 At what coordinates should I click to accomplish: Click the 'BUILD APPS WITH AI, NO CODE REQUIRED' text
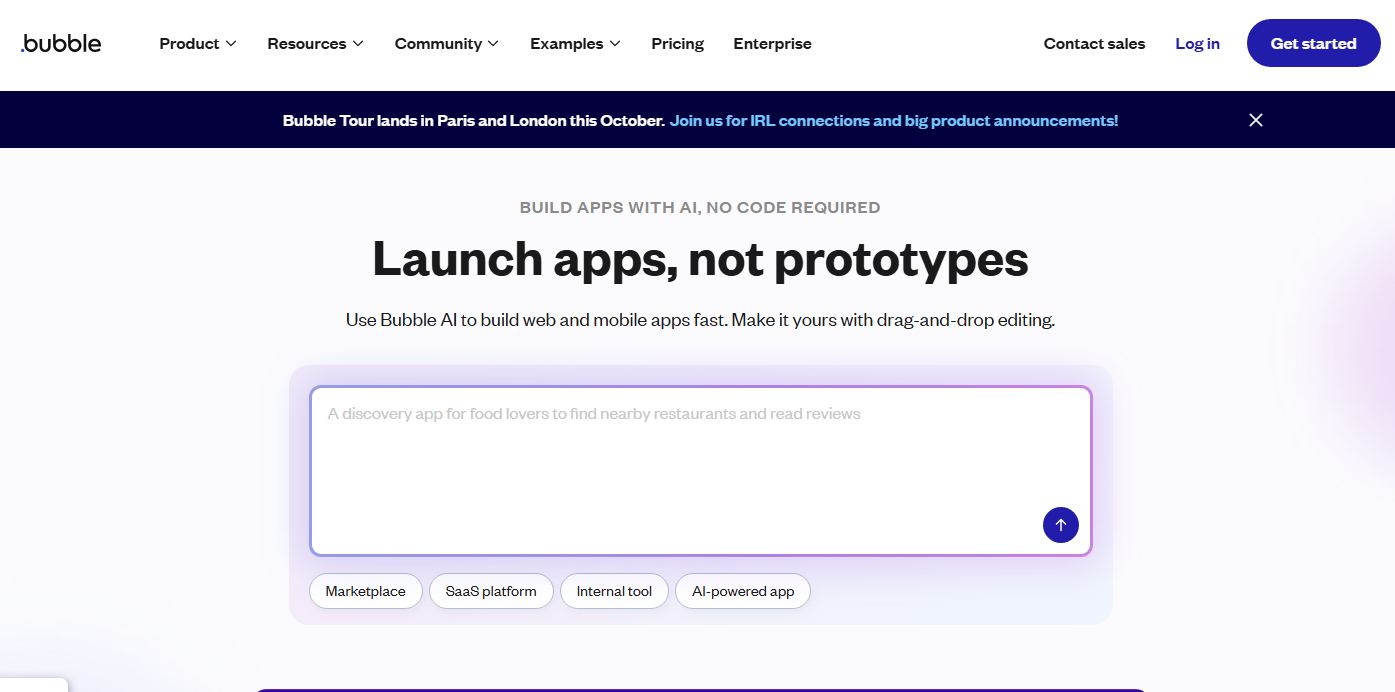(700, 208)
